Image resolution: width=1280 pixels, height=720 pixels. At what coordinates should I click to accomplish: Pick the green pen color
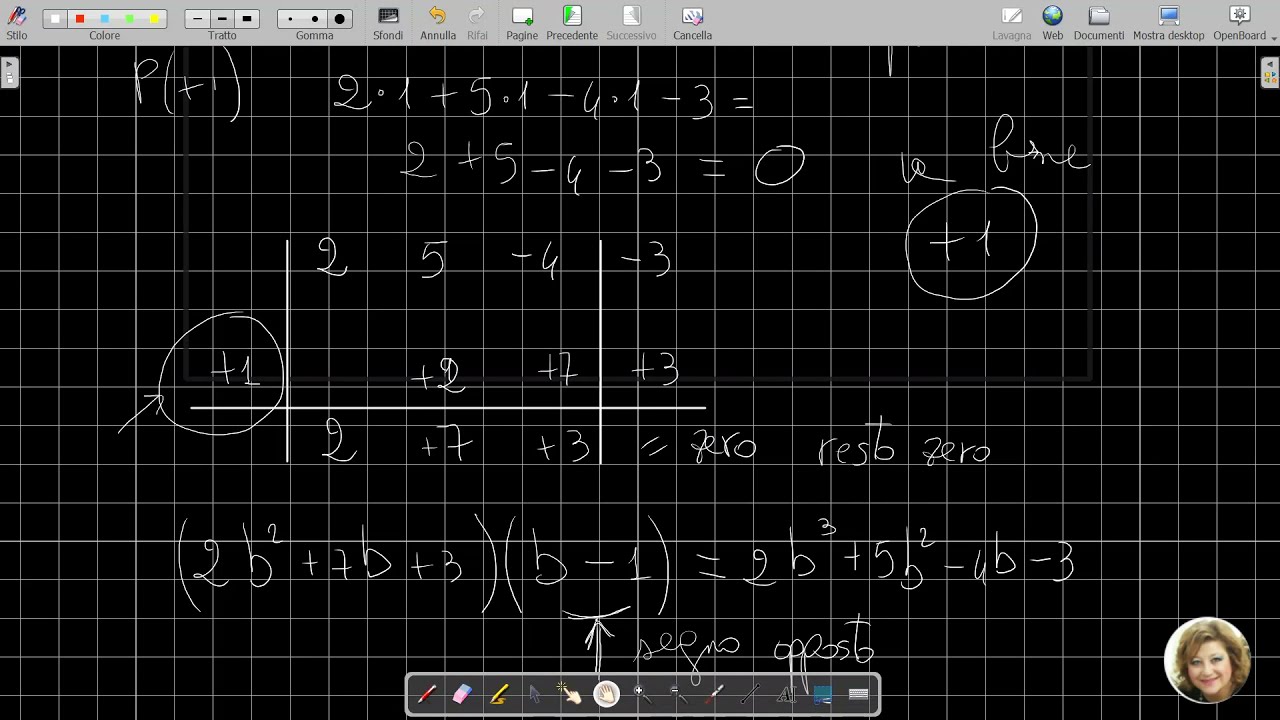130,19
